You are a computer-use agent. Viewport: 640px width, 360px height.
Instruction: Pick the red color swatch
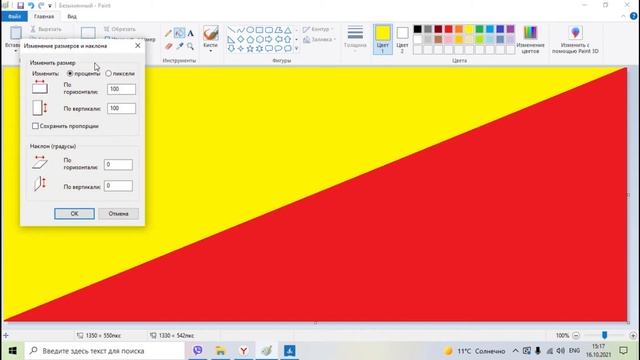449,29
